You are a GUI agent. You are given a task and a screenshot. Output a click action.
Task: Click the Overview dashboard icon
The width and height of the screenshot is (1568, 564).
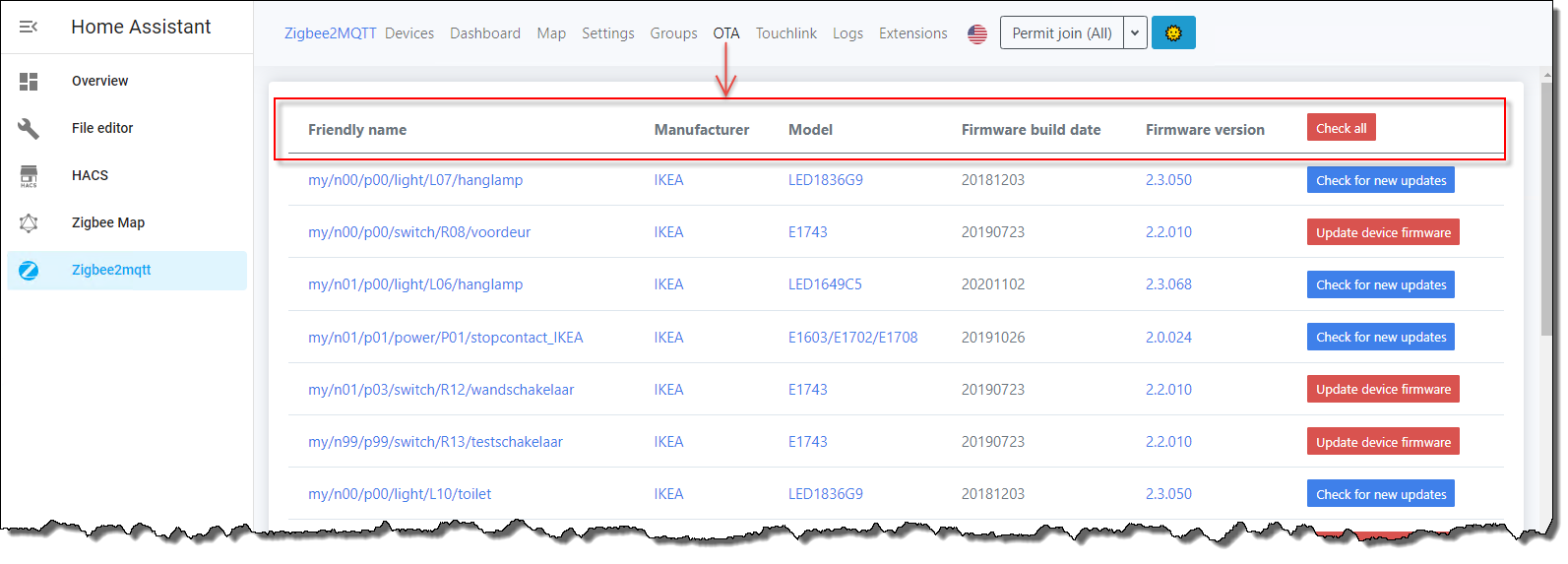pos(29,82)
